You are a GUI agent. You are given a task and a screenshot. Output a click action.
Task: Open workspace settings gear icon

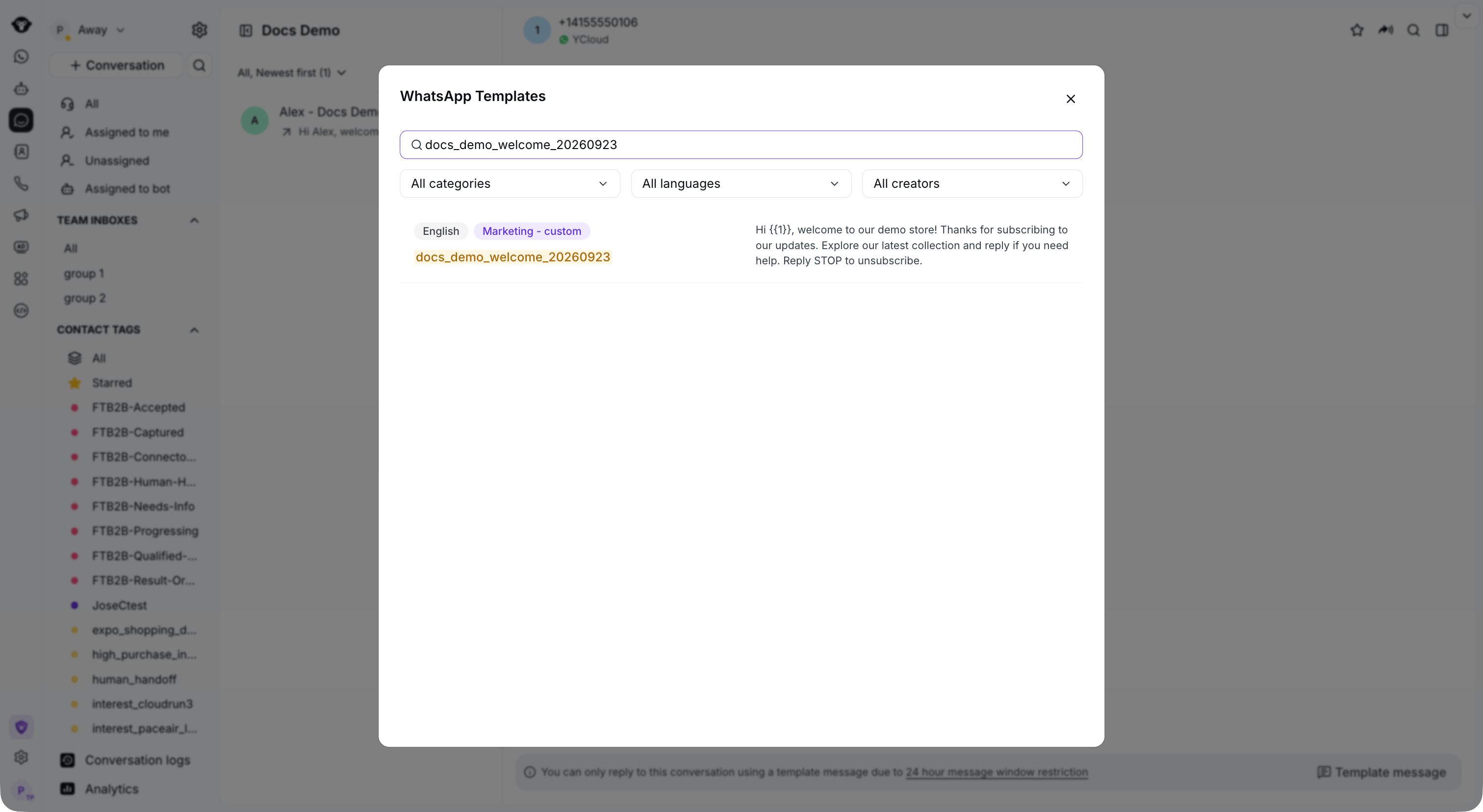click(199, 30)
